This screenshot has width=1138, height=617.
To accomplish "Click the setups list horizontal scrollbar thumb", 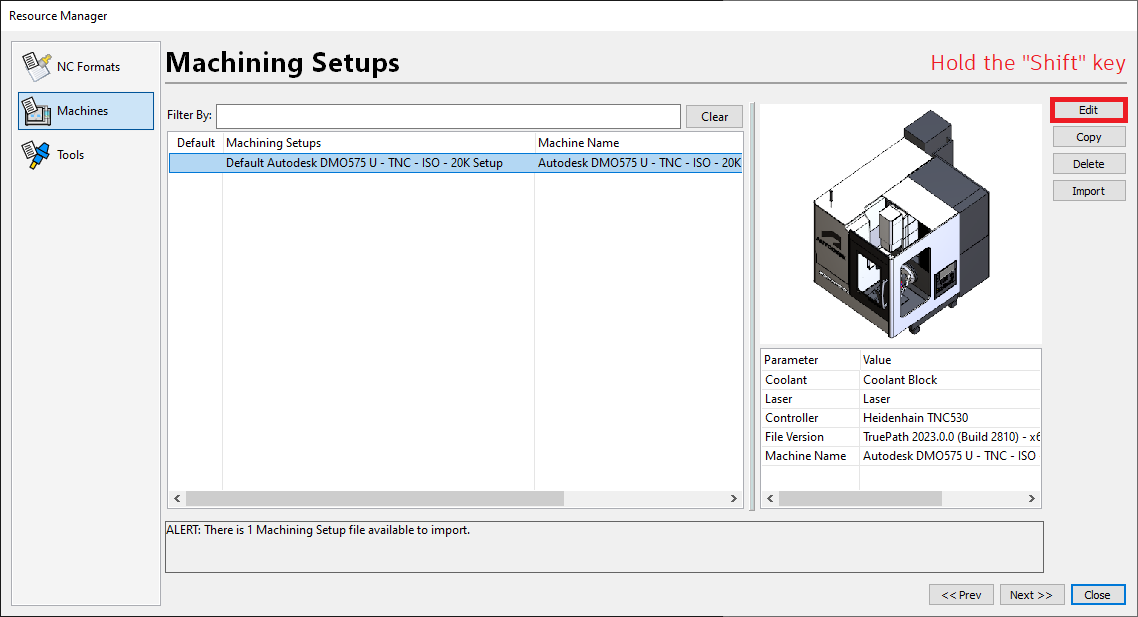I will pyautogui.click(x=374, y=499).
